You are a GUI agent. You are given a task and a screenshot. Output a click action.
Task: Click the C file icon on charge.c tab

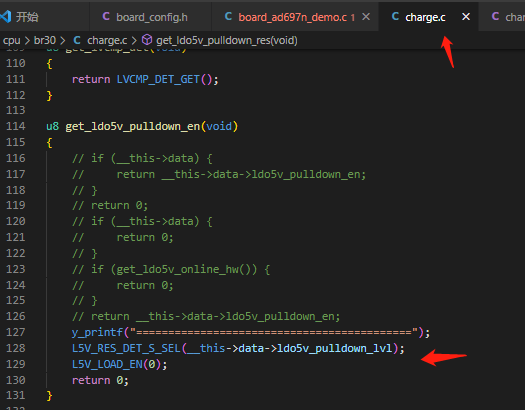pyautogui.click(x=395, y=16)
